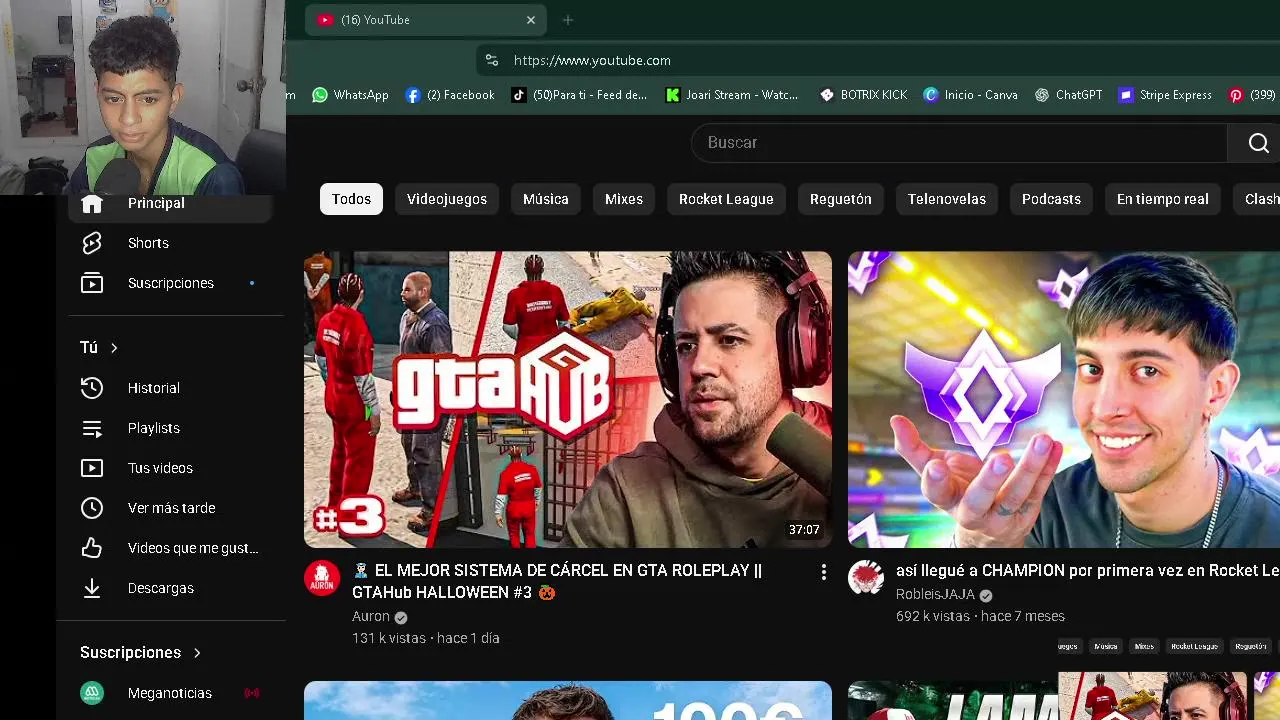Open the RobleisJAJA channel name link
The height and width of the screenshot is (720, 1280).
point(935,594)
